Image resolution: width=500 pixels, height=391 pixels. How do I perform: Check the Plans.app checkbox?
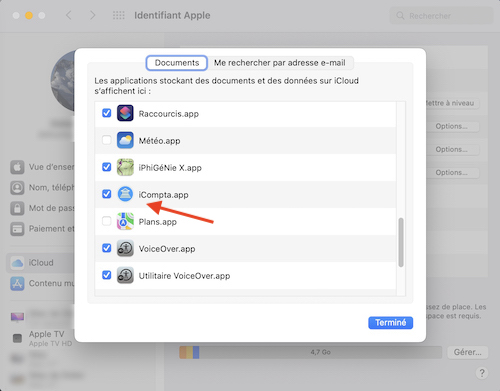tap(107, 221)
